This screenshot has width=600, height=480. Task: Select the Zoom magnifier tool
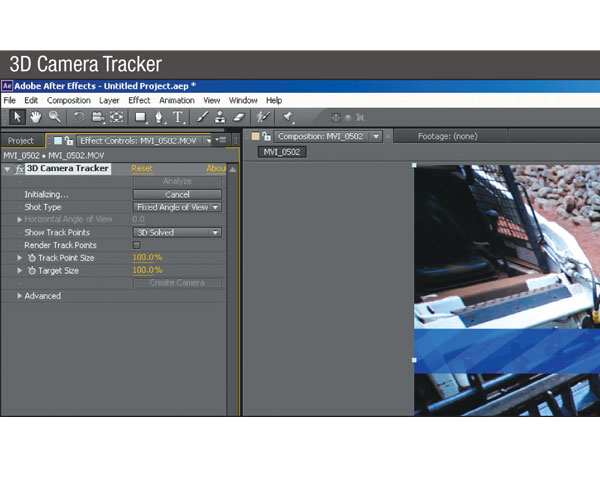pyautogui.click(x=55, y=117)
